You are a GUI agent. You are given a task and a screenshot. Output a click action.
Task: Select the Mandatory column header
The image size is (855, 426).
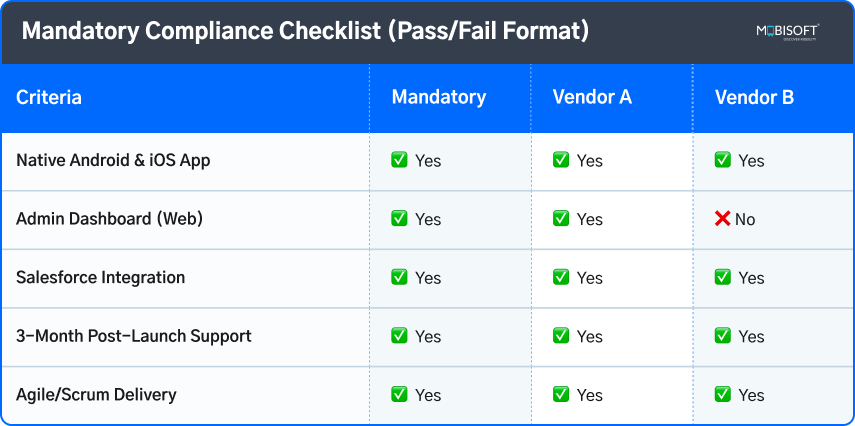(438, 98)
